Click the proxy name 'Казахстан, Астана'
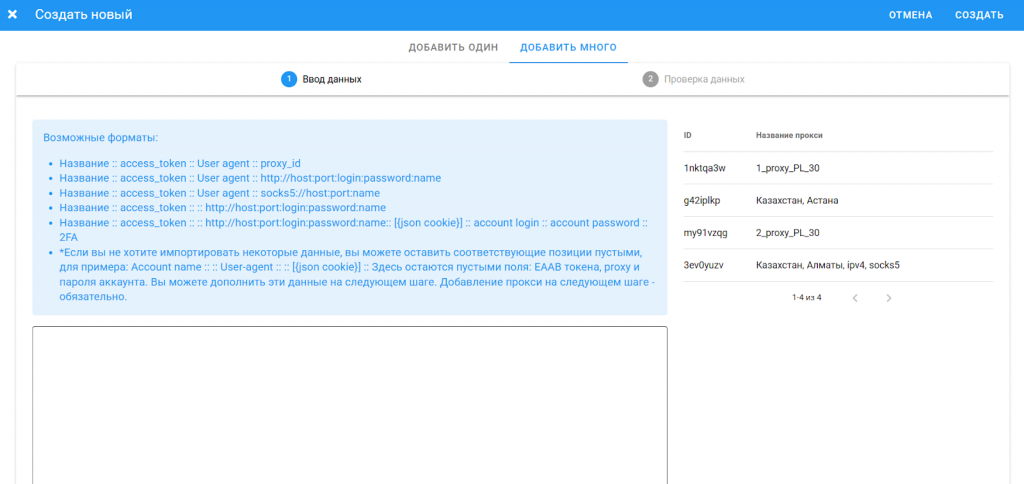Screen dimensions: 1024x484 (797, 200)
